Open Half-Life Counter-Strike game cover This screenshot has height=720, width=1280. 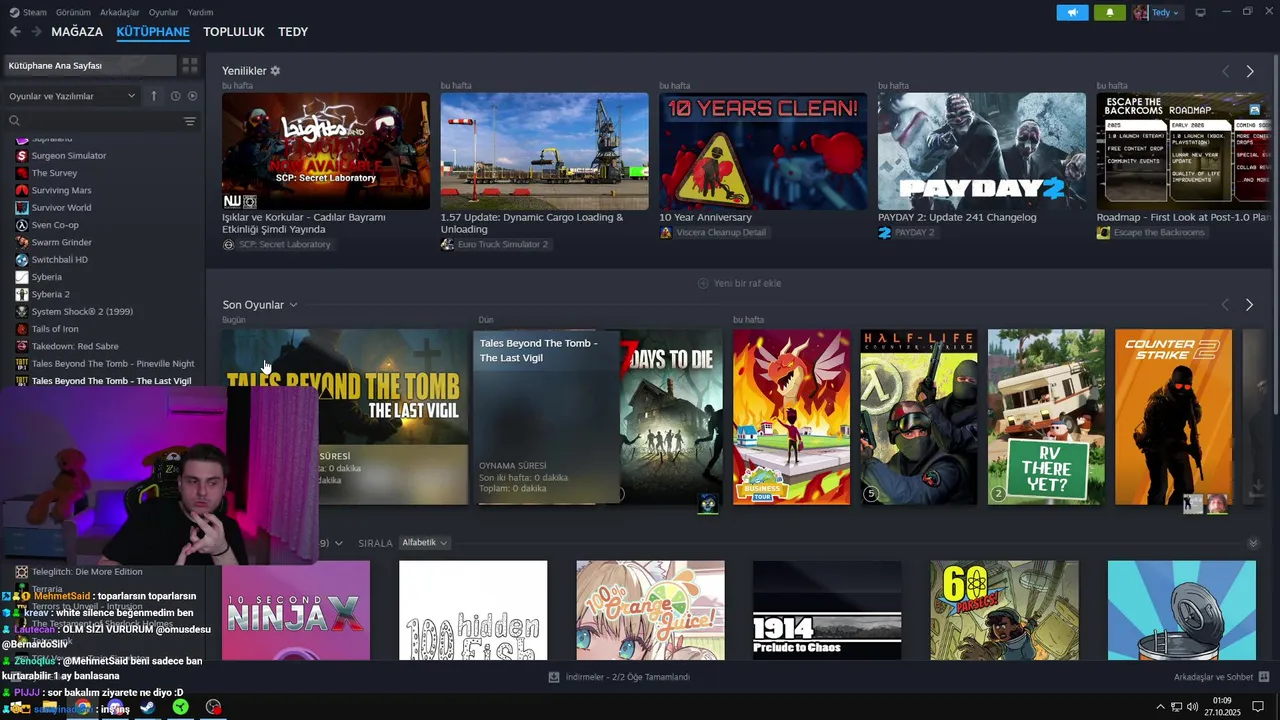[919, 417]
